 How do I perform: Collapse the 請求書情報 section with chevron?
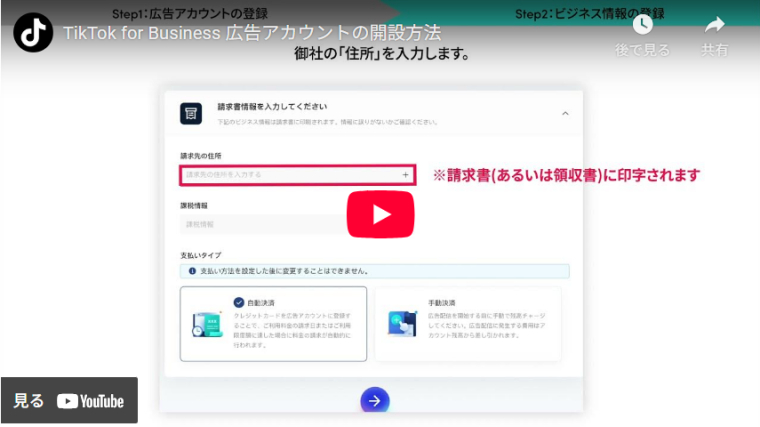[565, 114]
